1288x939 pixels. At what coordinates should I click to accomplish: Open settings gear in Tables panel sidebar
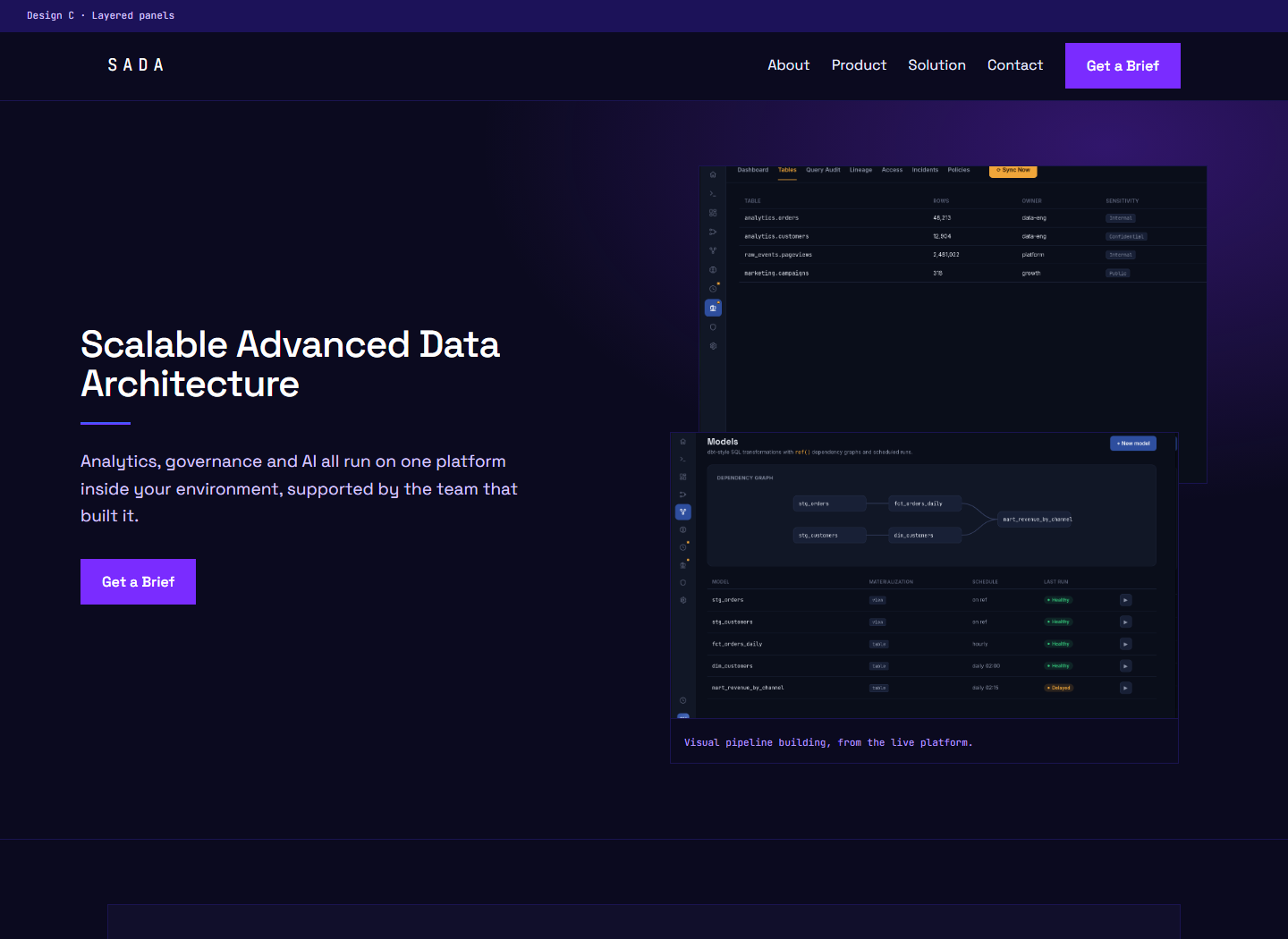pyautogui.click(x=713, y=346)
